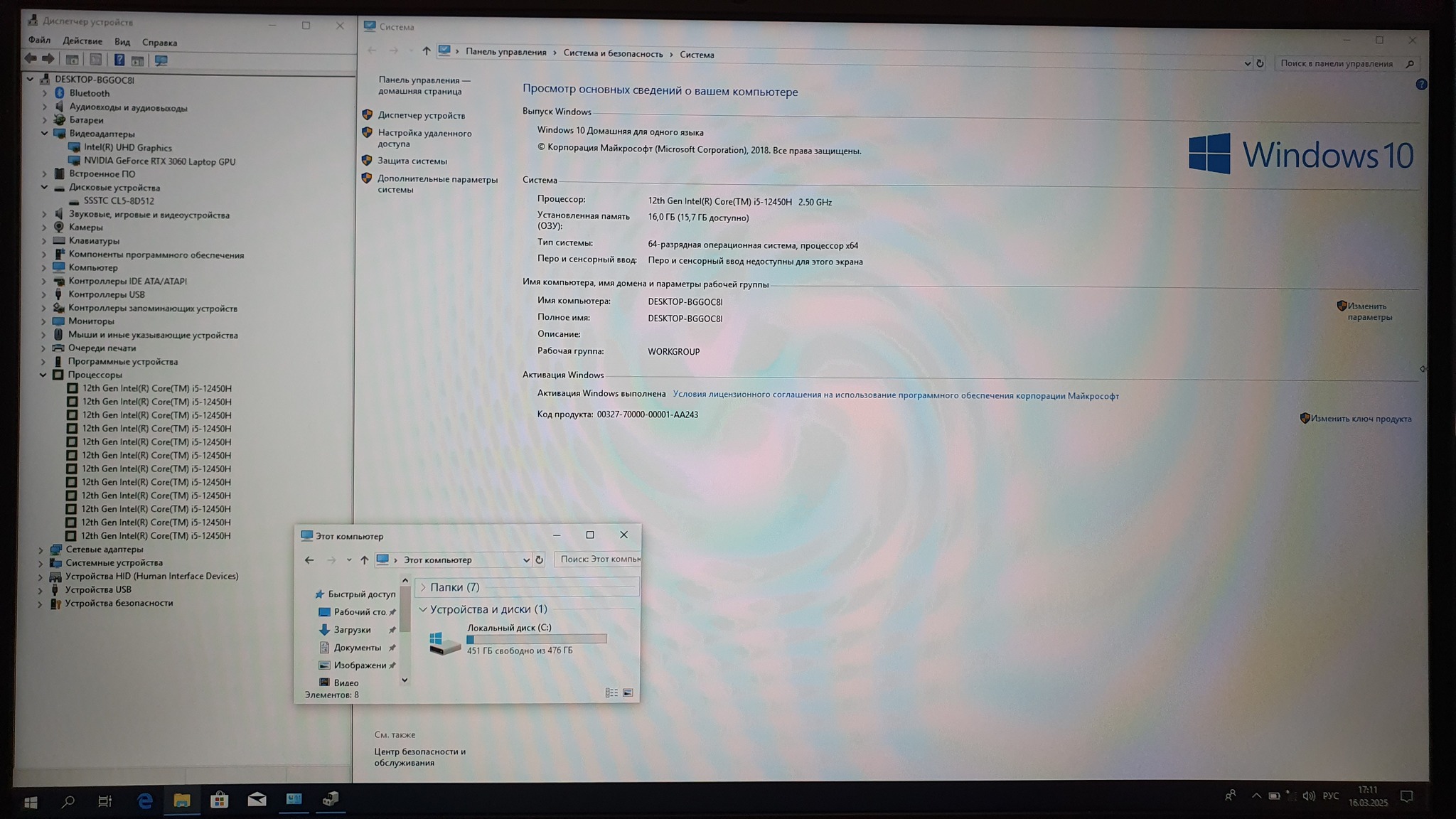Expand the Папки (7) group
Image resolution: width=1456 pixels, height=819 pixels.
423,587
